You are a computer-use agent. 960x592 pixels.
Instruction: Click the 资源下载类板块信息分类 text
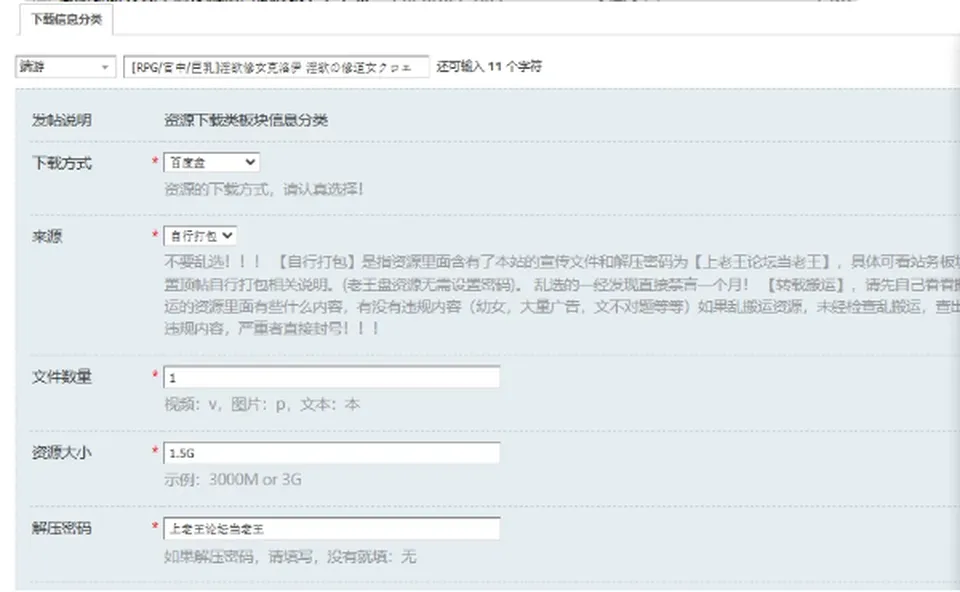coord(246,120)
